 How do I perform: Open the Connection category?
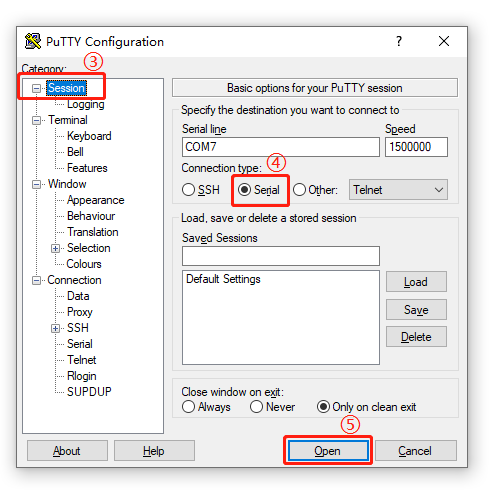[74, 280]
